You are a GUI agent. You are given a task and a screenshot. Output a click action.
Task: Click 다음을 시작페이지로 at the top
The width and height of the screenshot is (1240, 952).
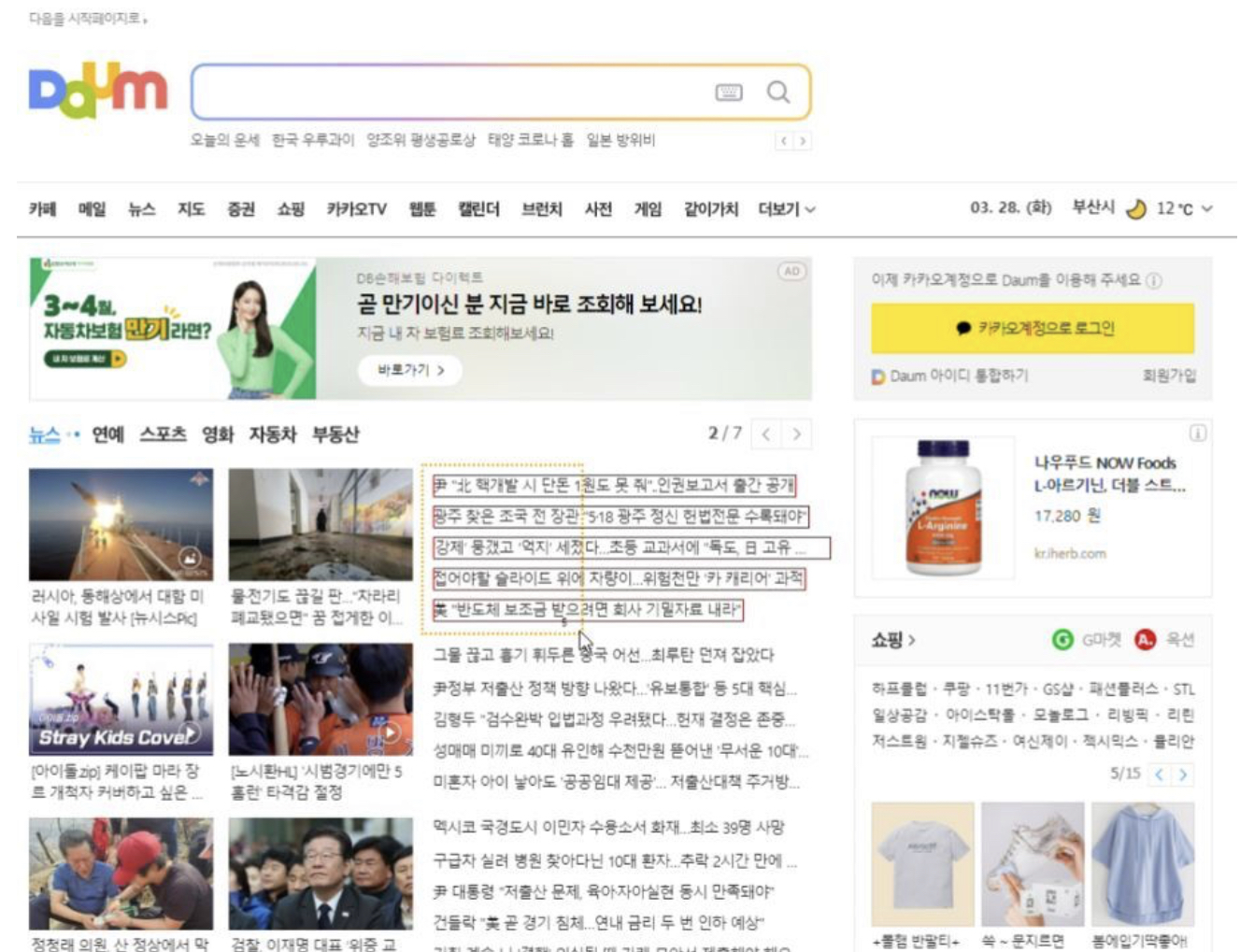tap(88, 18)
